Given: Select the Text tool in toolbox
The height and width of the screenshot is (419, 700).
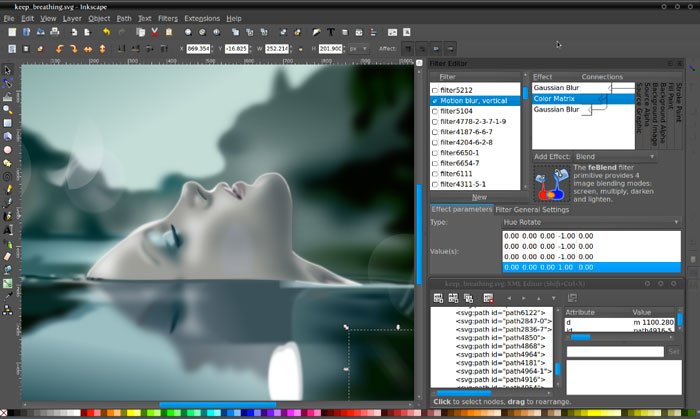Looking at the screenshot, I should click(x=8, y=230).
